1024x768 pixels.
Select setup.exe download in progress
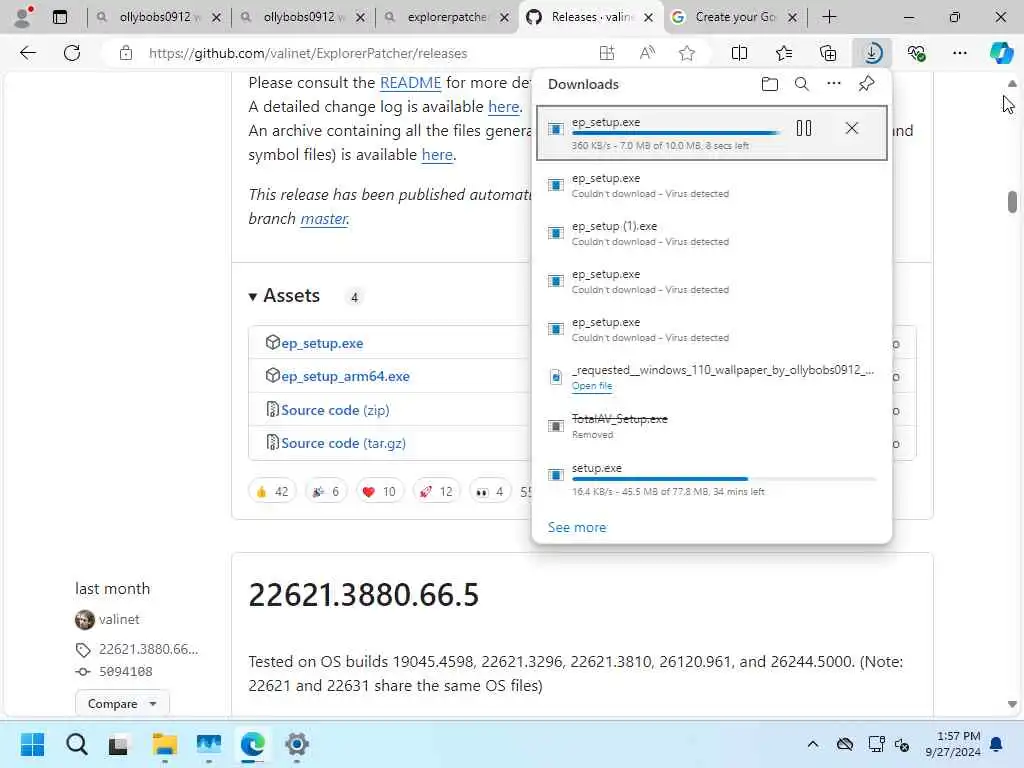point(712,479)
